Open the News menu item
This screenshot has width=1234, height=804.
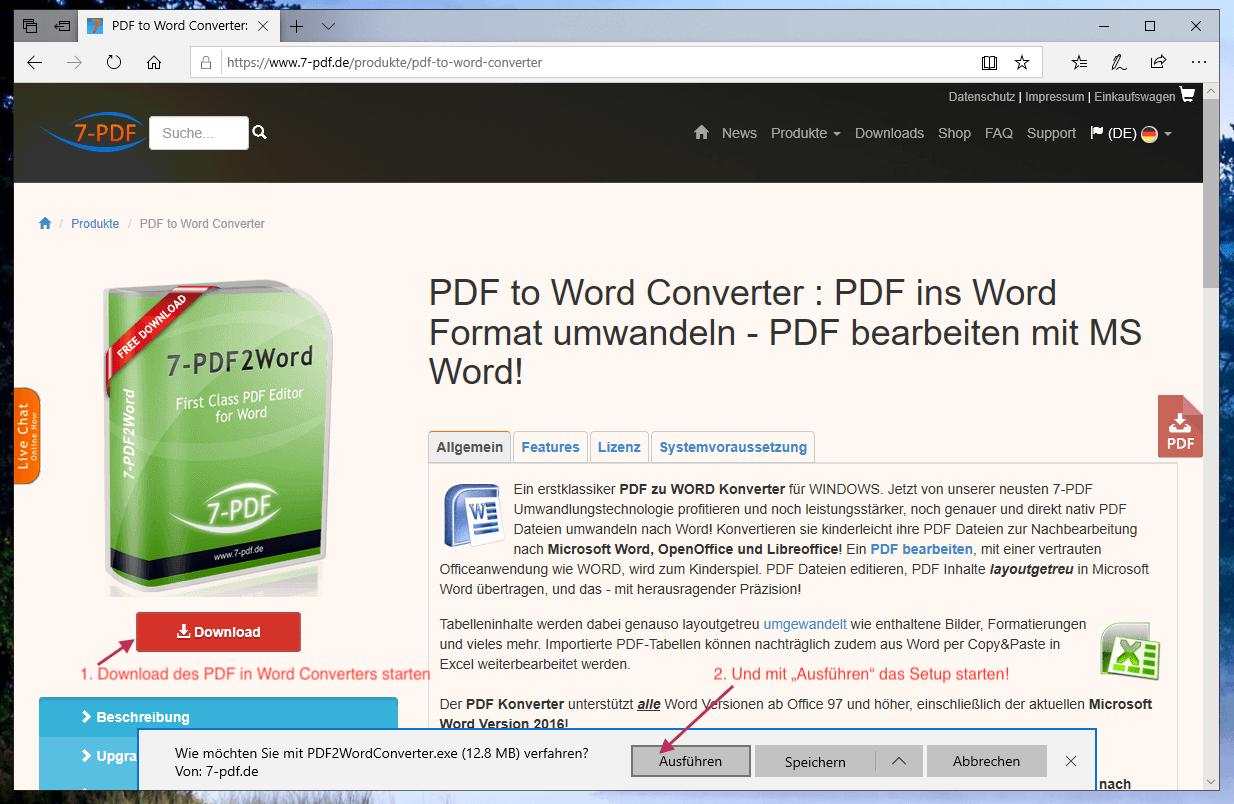point(739,133)
